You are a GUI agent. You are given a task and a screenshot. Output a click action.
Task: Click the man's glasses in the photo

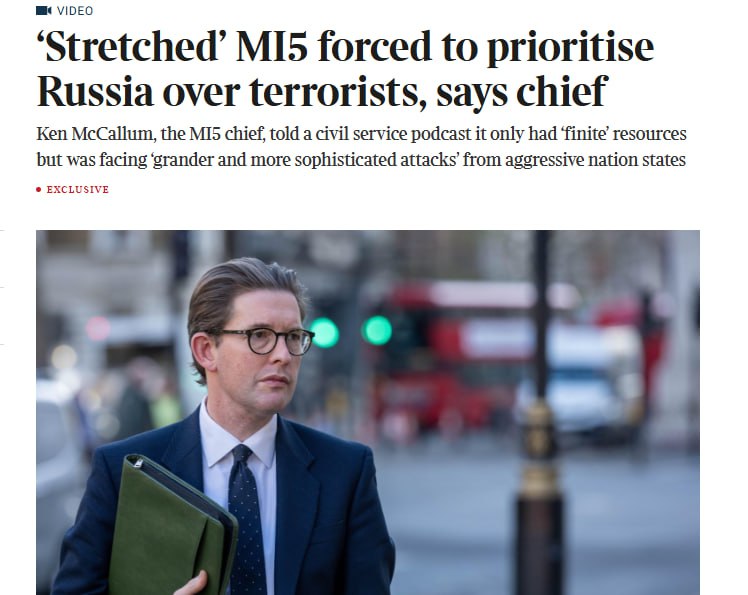pyautogui.click(x=263, y=341)
